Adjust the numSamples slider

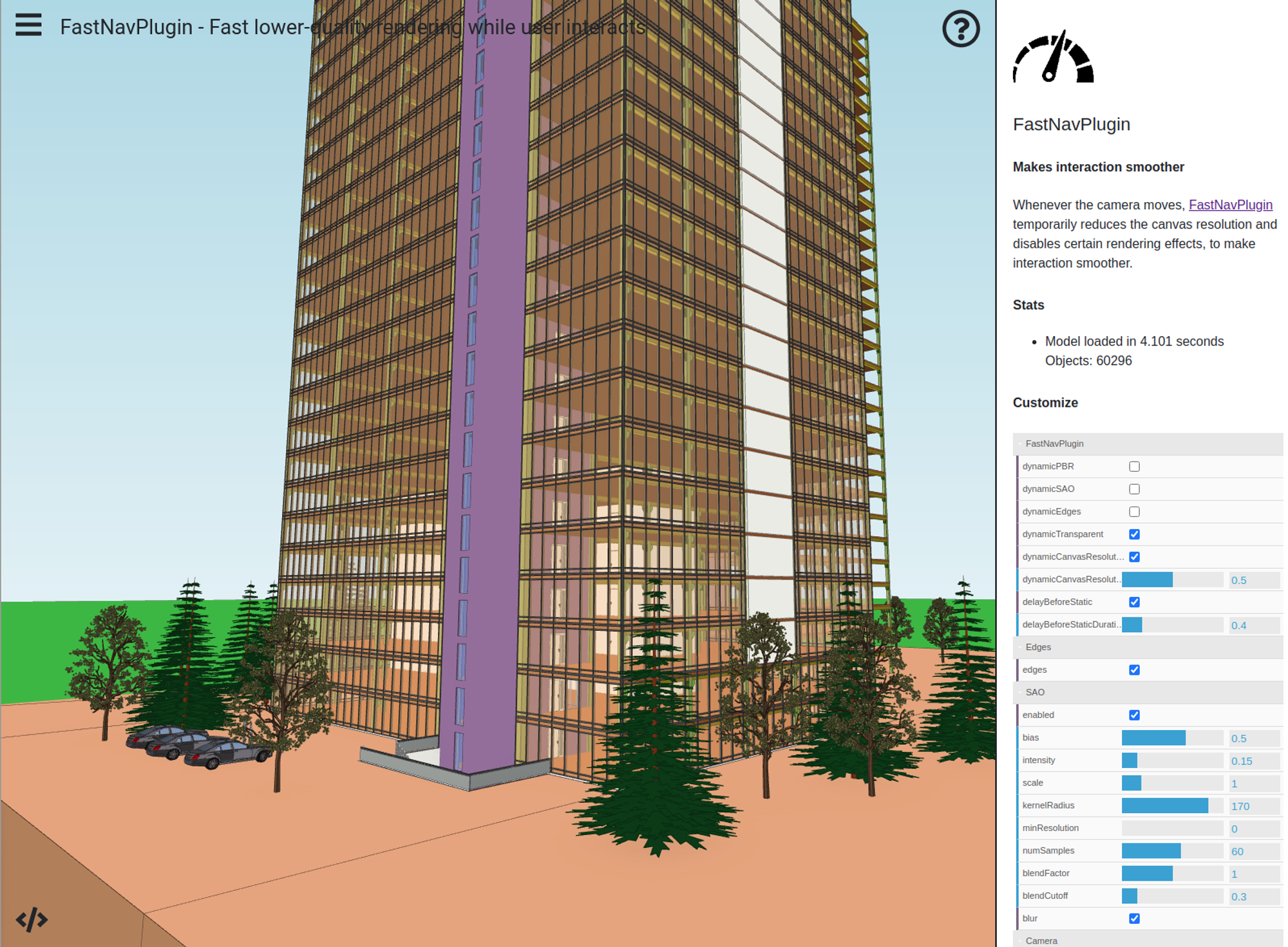1172,850
